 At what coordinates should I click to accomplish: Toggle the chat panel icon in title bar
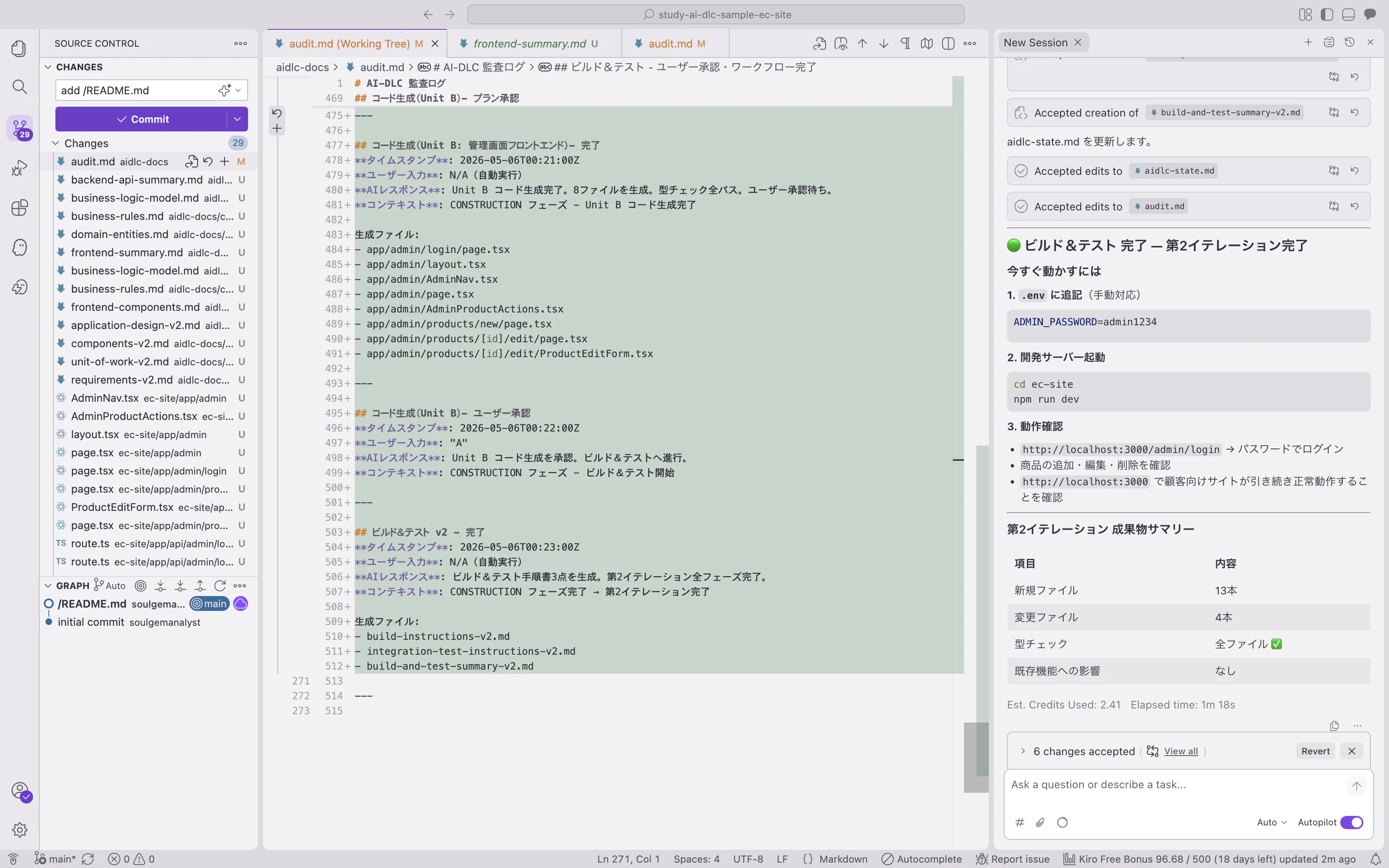click(x=1370, y=14)
